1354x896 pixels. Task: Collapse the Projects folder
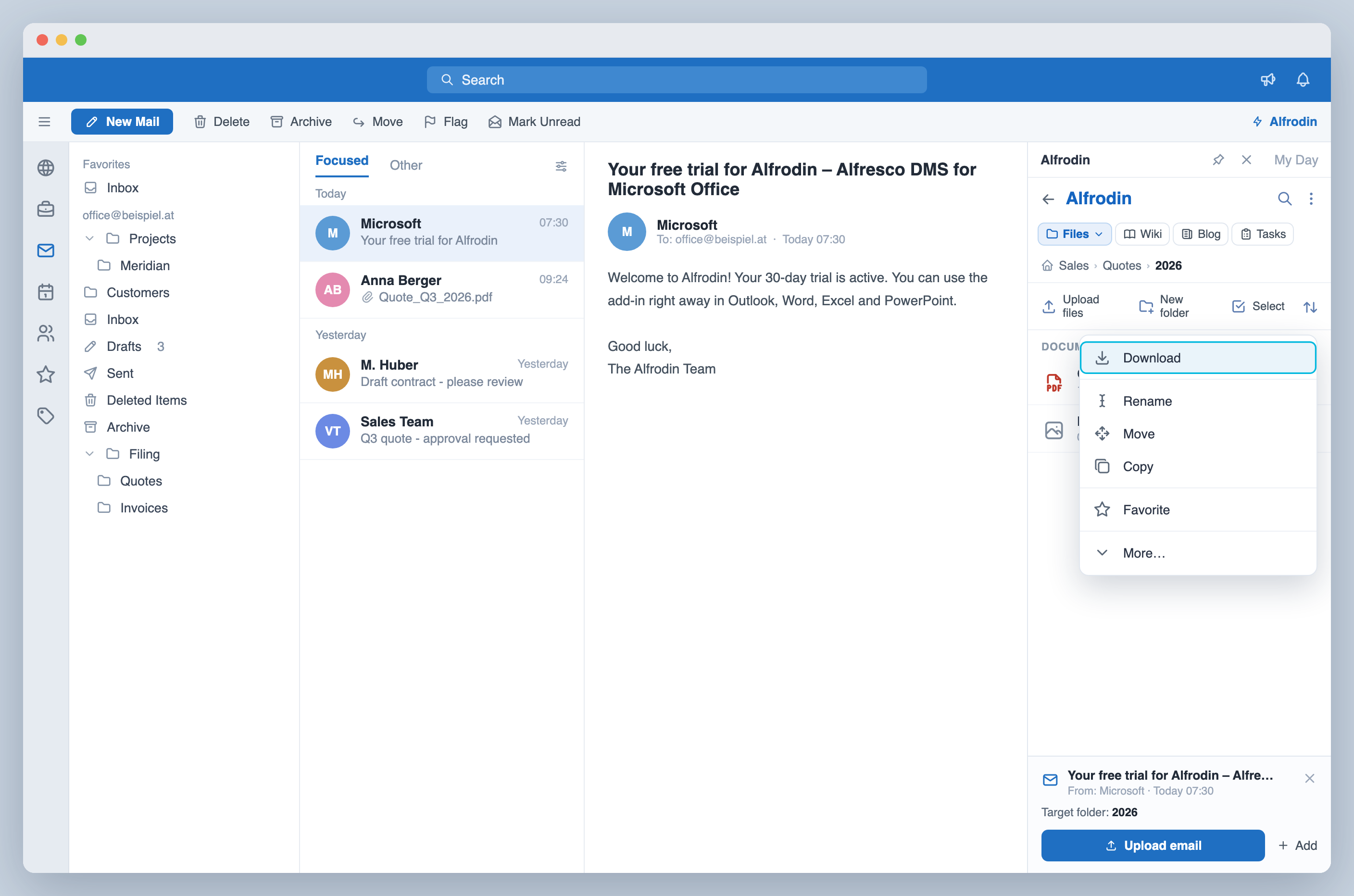point(90,238)
